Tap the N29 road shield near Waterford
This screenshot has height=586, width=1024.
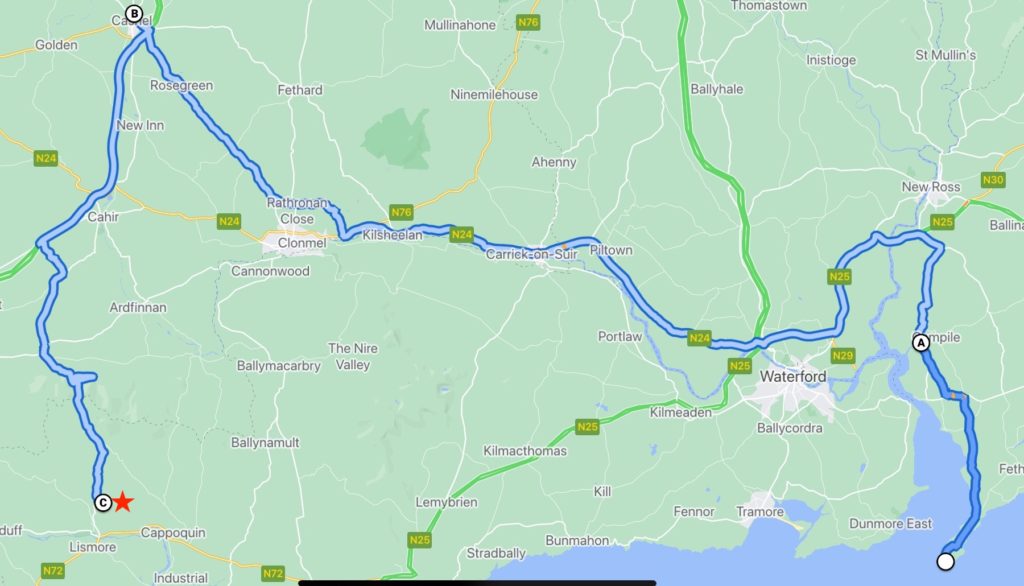click(x=842, y=355)
